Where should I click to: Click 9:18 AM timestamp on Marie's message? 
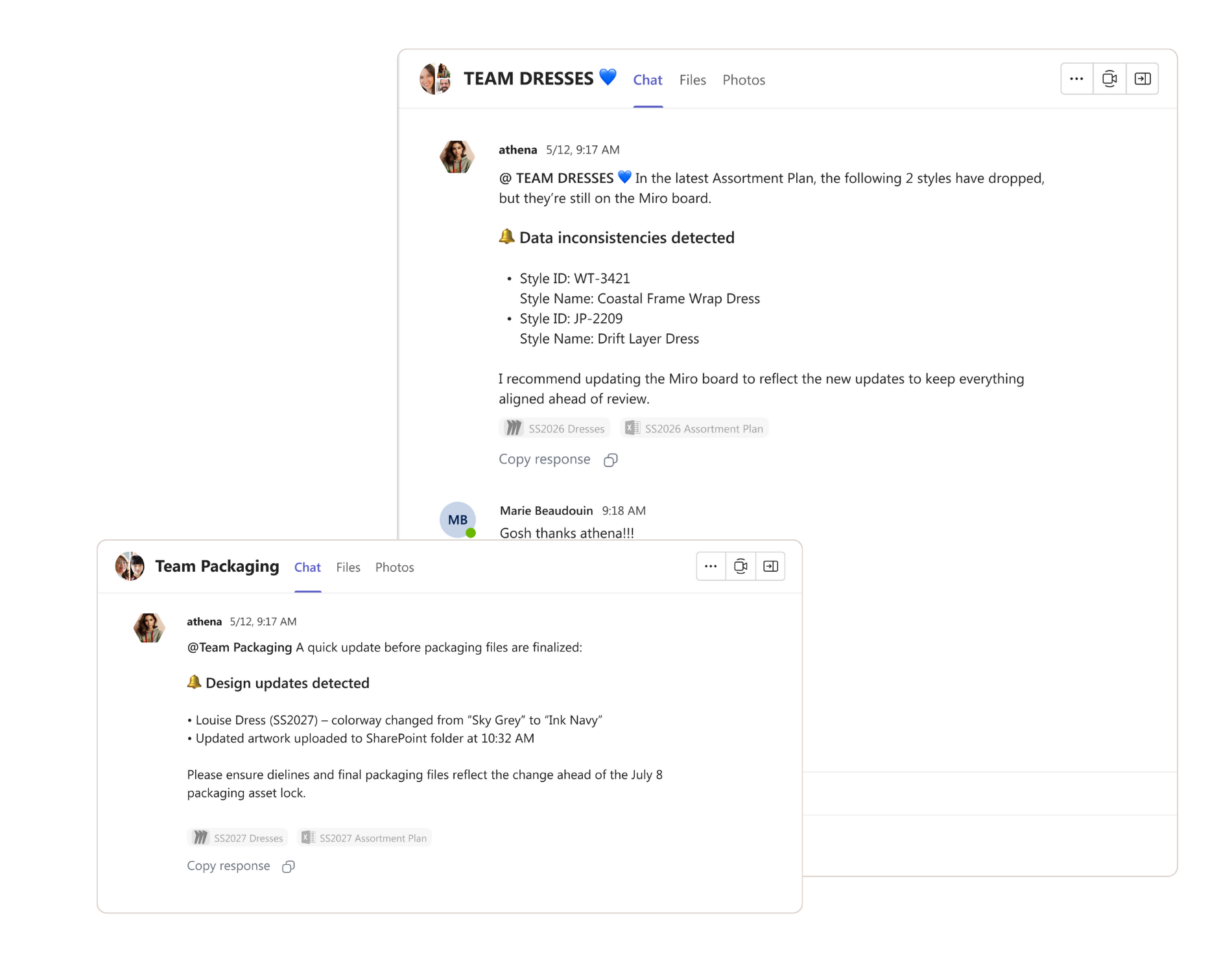(624, 511)
